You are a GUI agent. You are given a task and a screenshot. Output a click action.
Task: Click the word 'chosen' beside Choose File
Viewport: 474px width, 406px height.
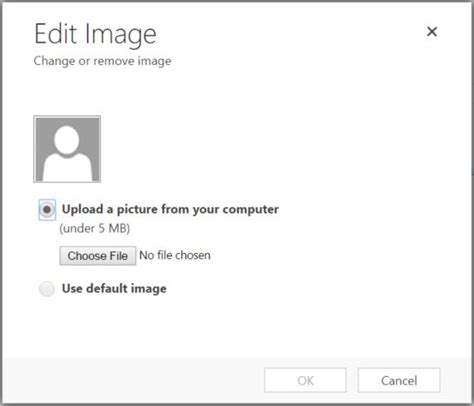click(193, 255)
